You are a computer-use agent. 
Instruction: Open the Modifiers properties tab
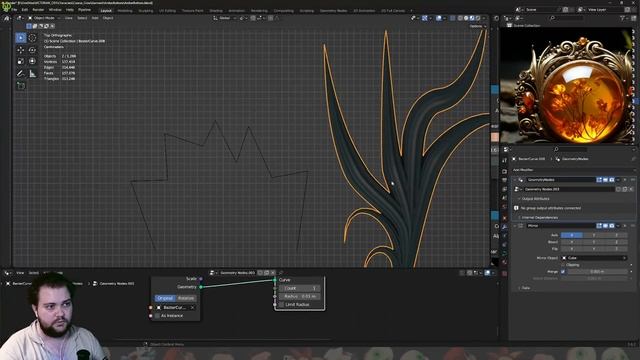click(504, 226)
